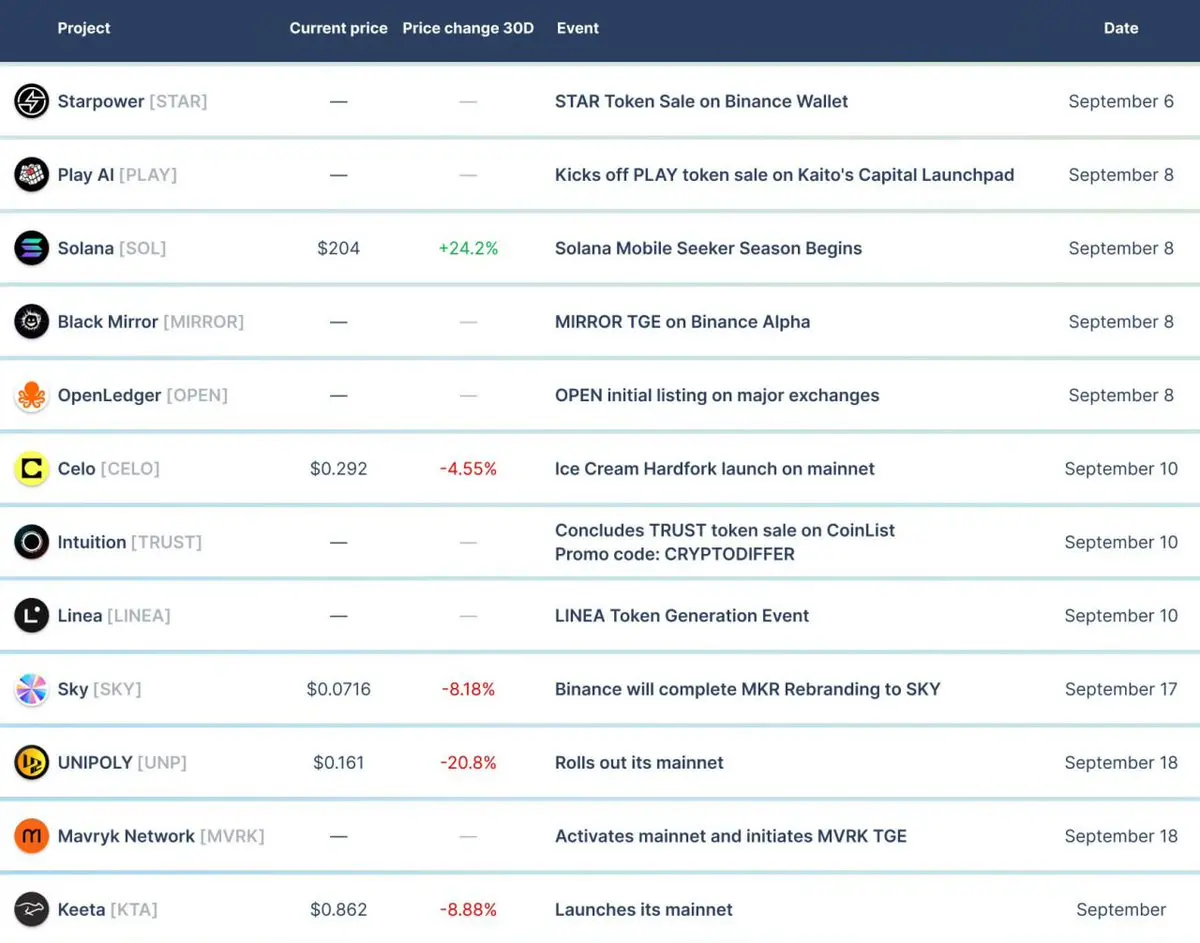
Task: Click the Black Mirror logo icon
Action: point(32,322)
